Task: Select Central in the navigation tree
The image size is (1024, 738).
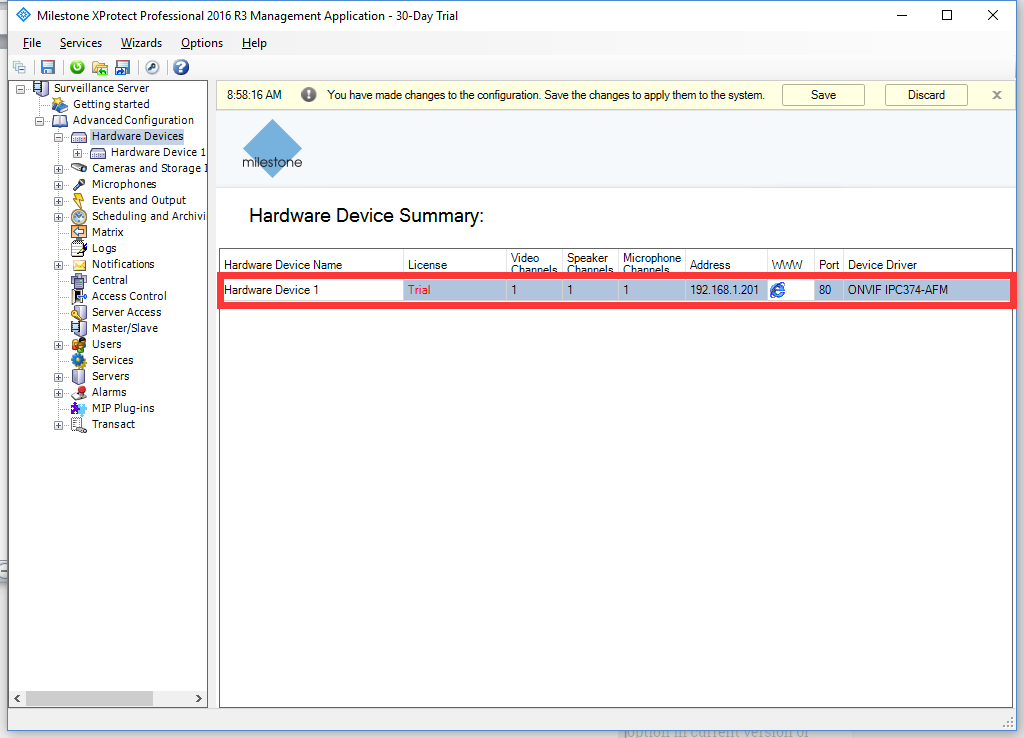Action: point(109,280)
